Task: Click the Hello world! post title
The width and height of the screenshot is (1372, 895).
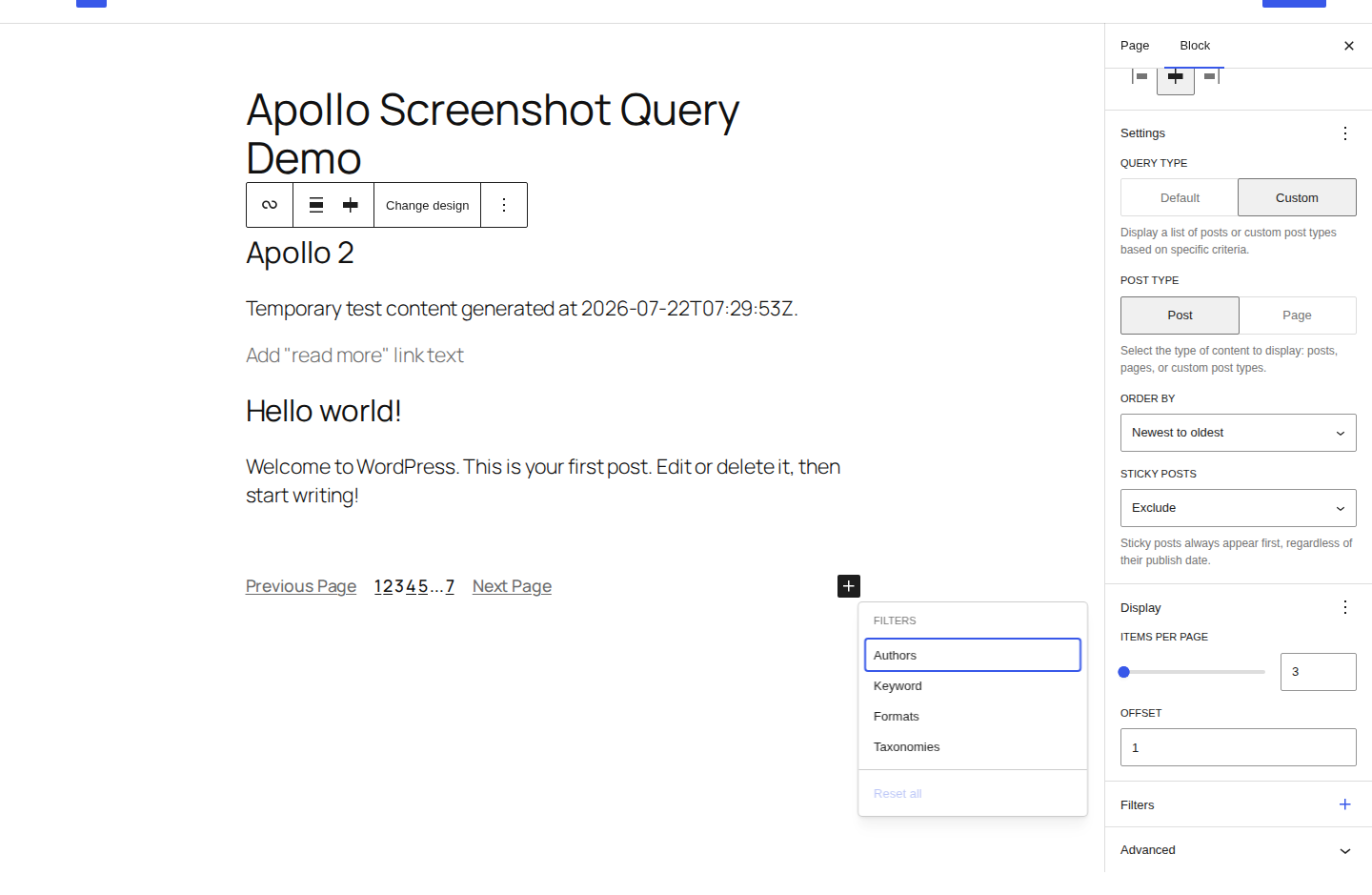Action: (324, 411)
